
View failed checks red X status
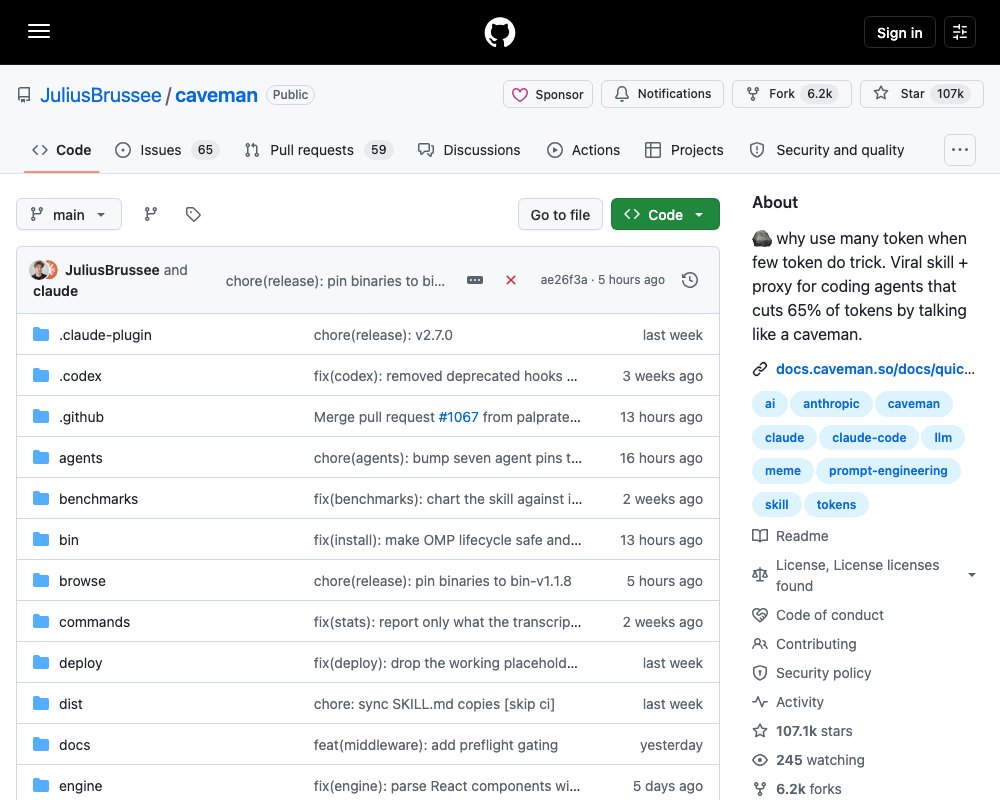511,280
